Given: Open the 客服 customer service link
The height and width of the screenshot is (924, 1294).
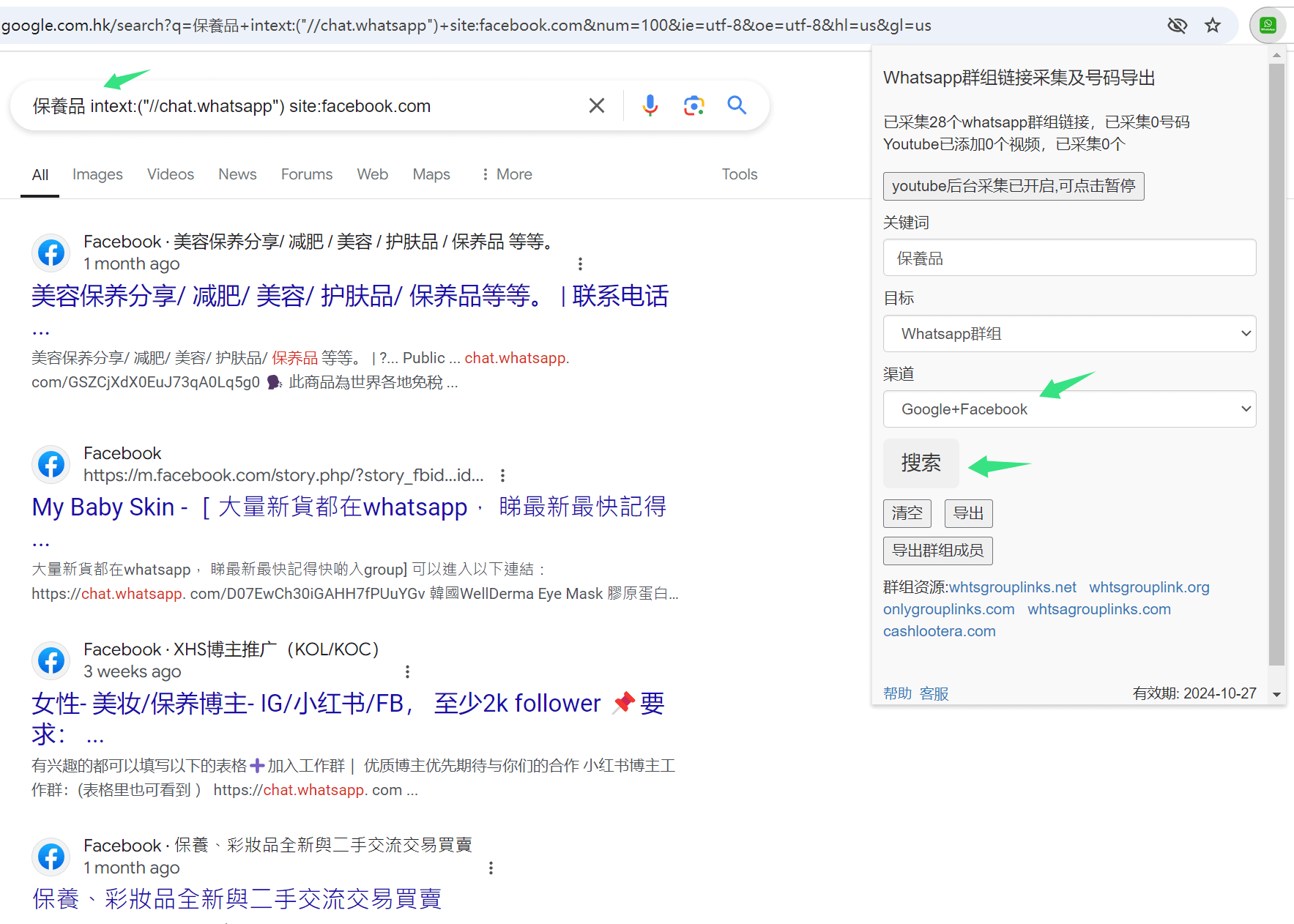Looking at the screenshot, I should (934, 693).
